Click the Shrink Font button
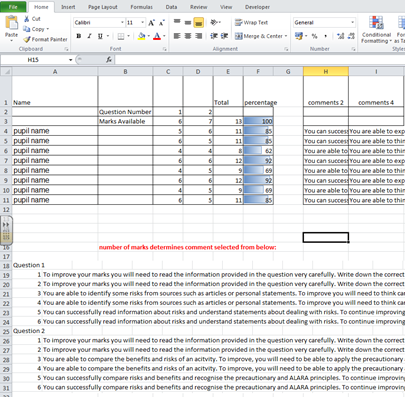Image resolution: width=405 pixels, height=397 pixels. [x=162, y=23]
